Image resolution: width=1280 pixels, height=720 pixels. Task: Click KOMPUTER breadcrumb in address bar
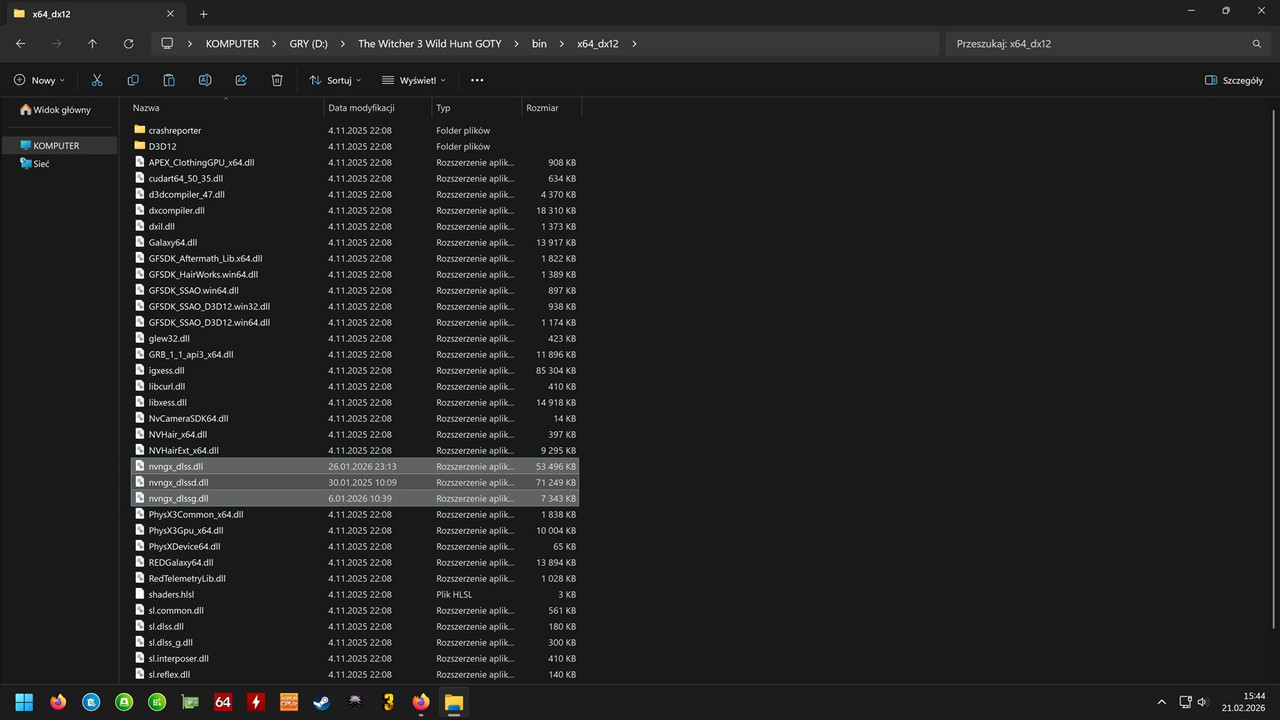232,44
